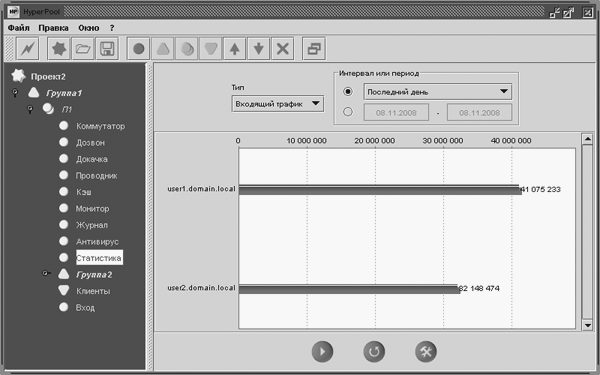Click the end date field 08.11.2008
The height and width of the screenshot is (375, 600).
[479, 112]
